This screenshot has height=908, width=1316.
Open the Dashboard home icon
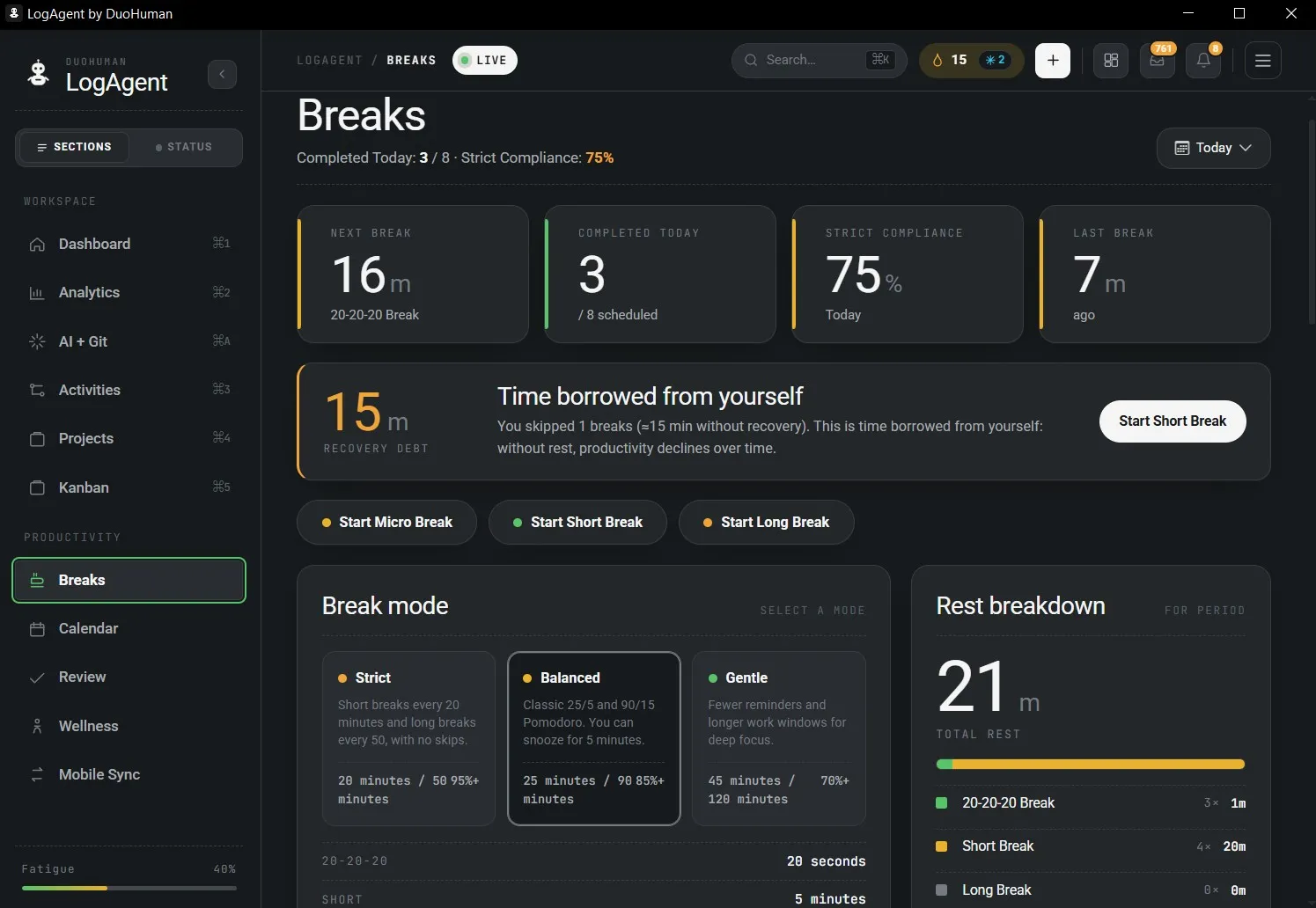(37, 244)
